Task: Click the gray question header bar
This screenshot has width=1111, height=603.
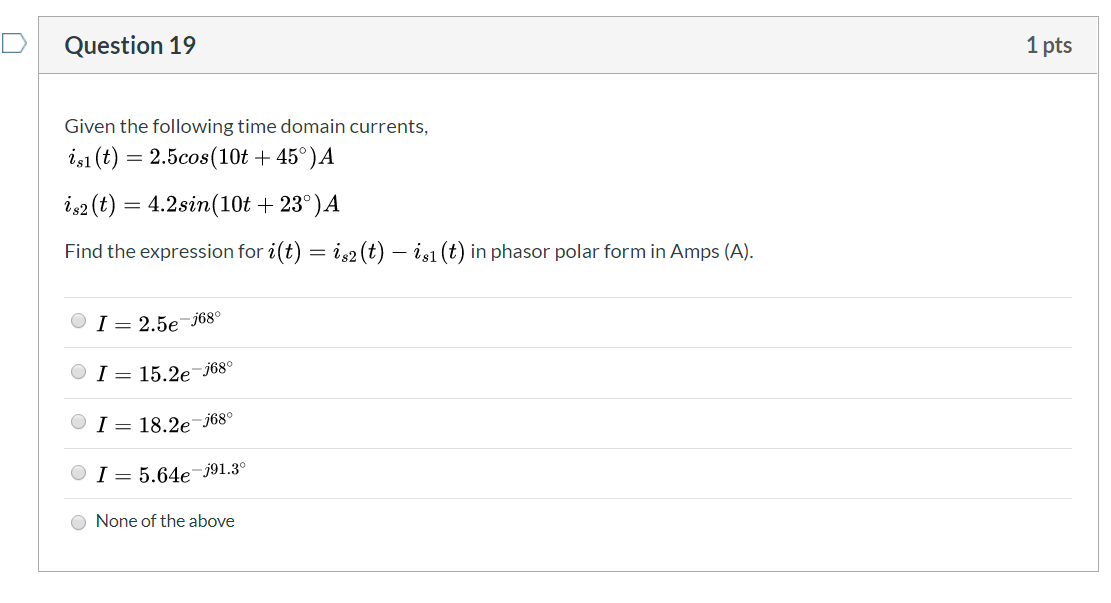Action: tap(555, 45)
